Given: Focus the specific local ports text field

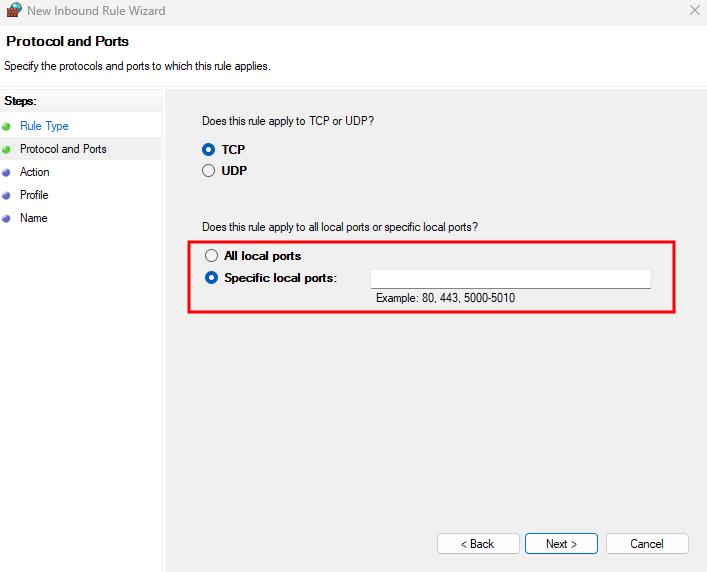Looking at the screenshot, I should (x=510, y=279).
